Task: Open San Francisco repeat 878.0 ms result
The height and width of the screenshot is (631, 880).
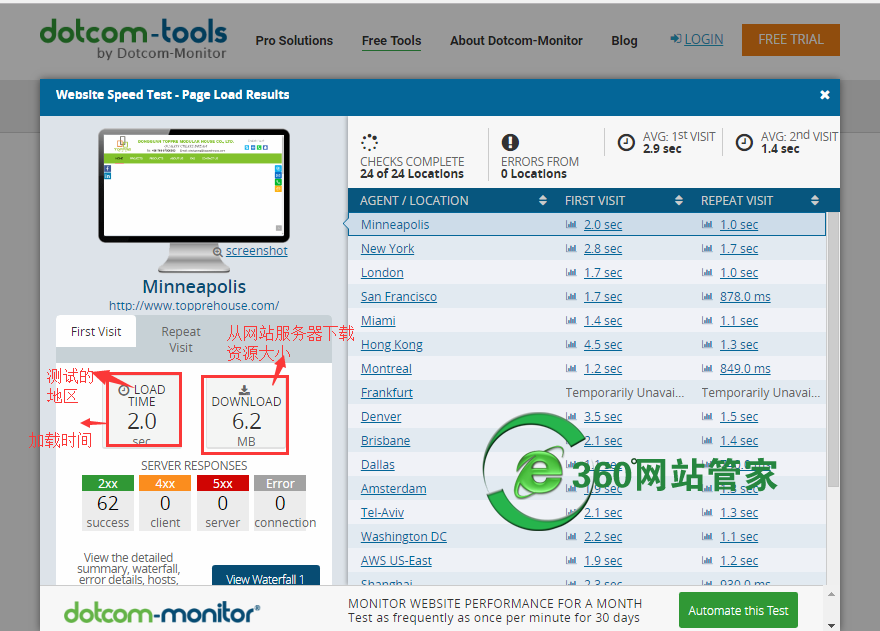Action: click(745, 296)
